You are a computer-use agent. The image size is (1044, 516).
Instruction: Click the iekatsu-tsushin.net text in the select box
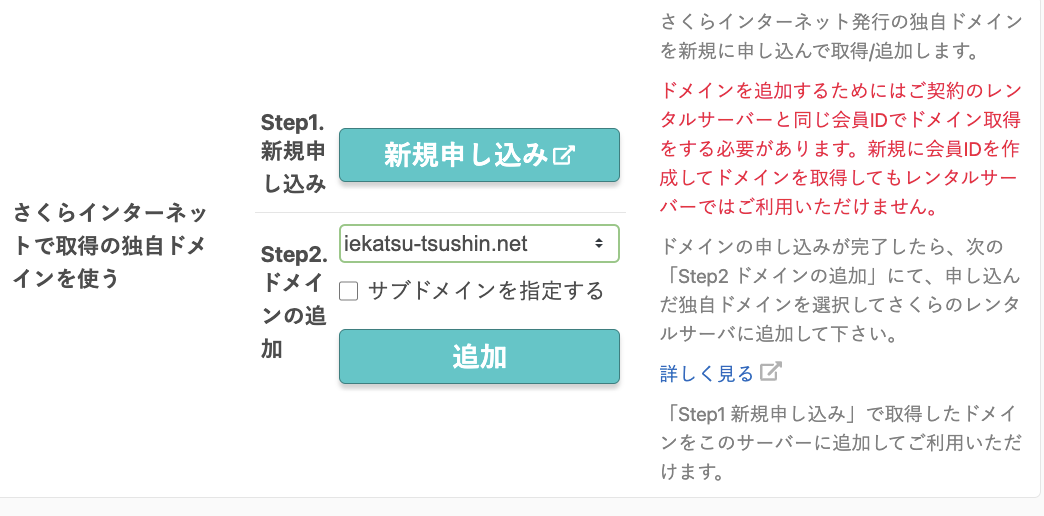tap(436, 244)
